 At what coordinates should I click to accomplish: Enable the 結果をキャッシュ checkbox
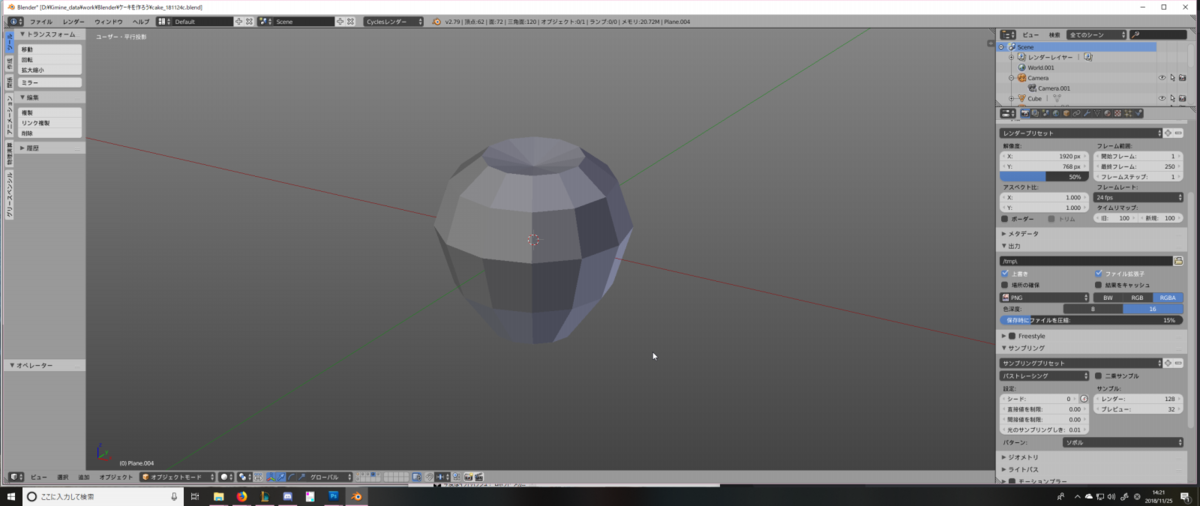point(1098,285)
